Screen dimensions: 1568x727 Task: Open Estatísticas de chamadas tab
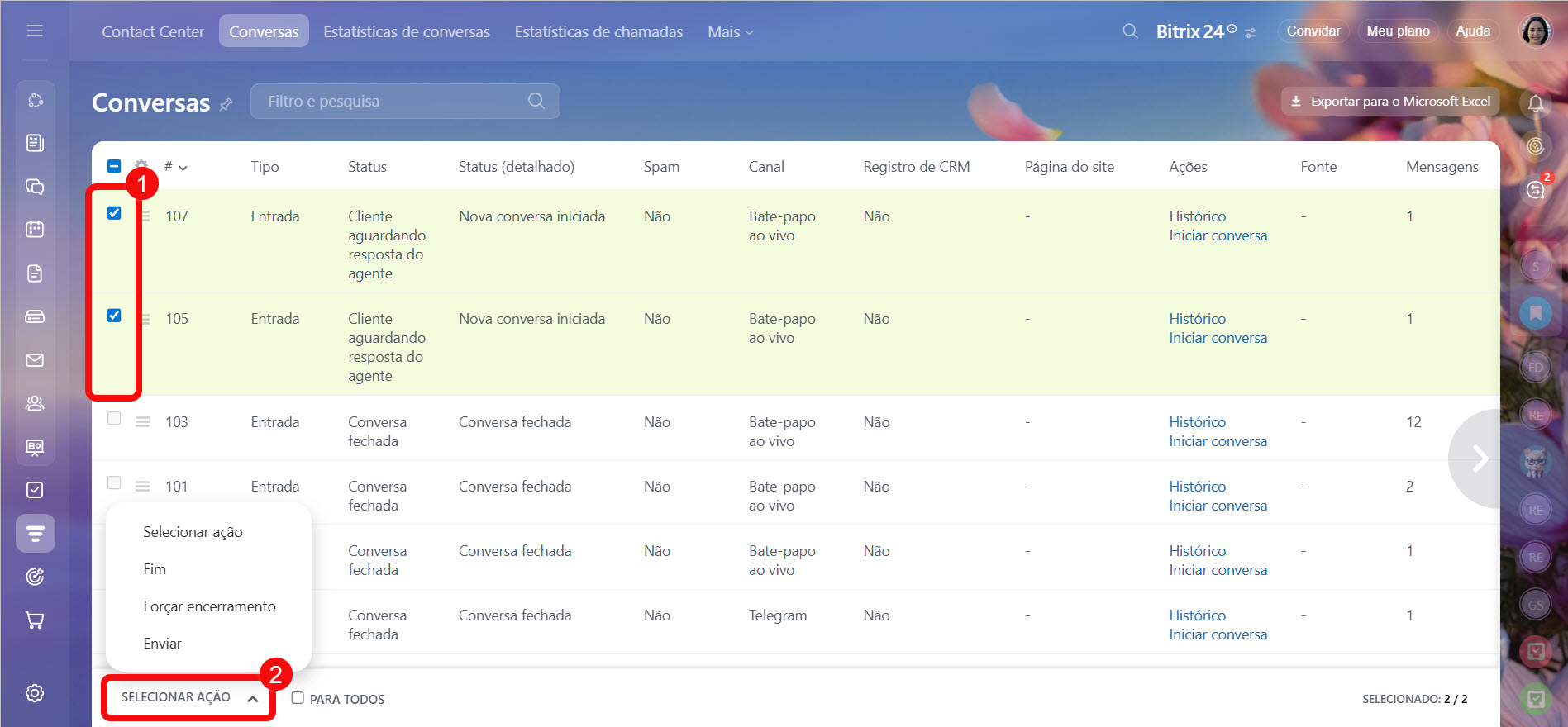pos(598,31)
